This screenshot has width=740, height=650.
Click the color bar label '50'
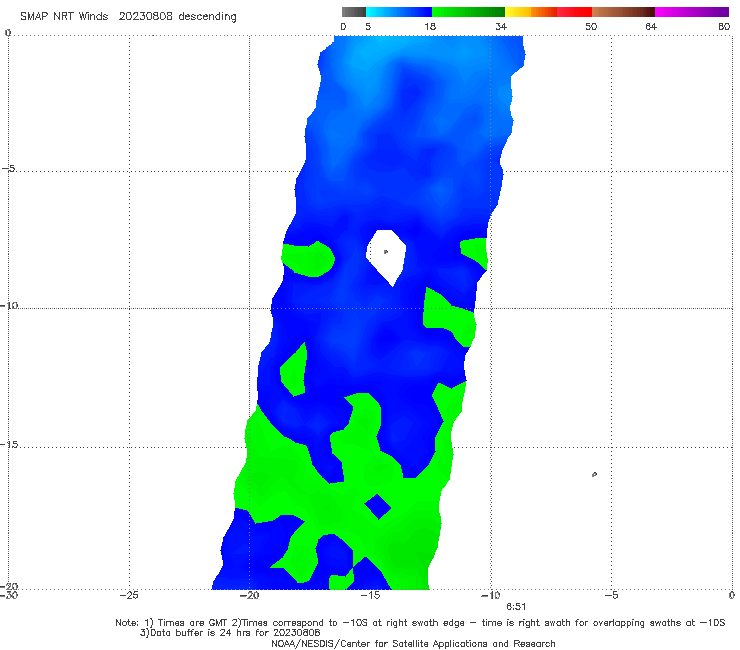591,27
